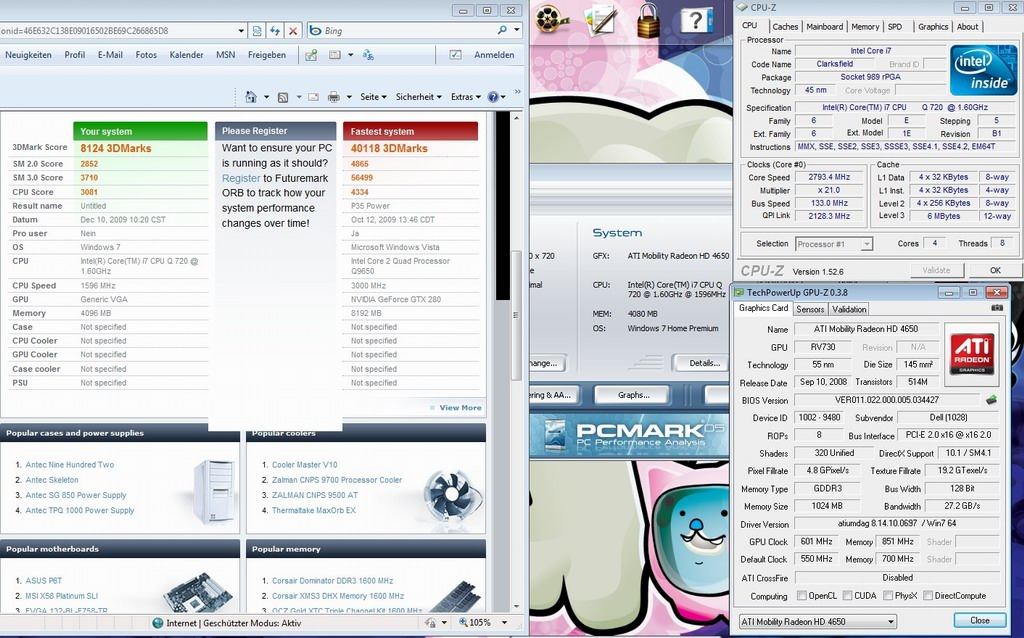Screen dimensions: 1024x638
Task: Open the Processor #1 selection dropdown in CPU-Z
Action: click(867, 244)
